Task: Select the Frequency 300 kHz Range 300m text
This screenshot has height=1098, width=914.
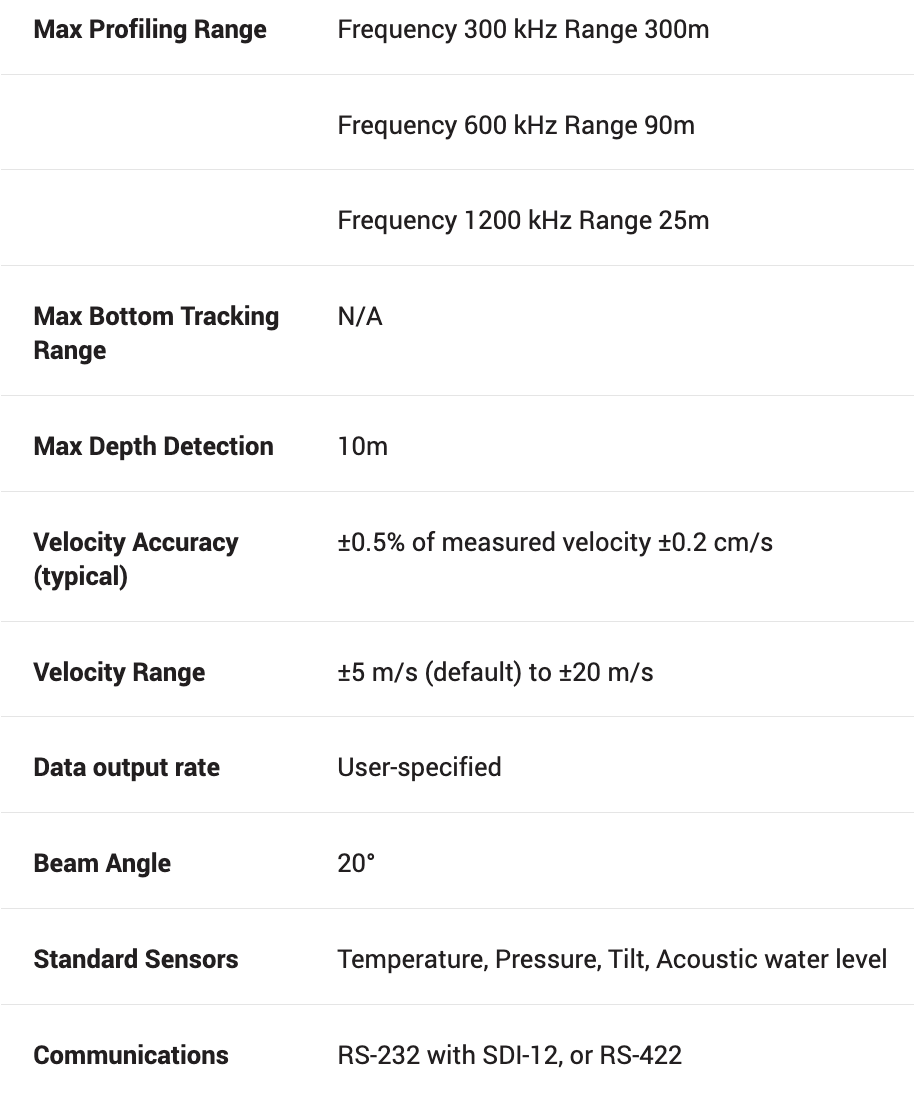Action: point(523,29)
